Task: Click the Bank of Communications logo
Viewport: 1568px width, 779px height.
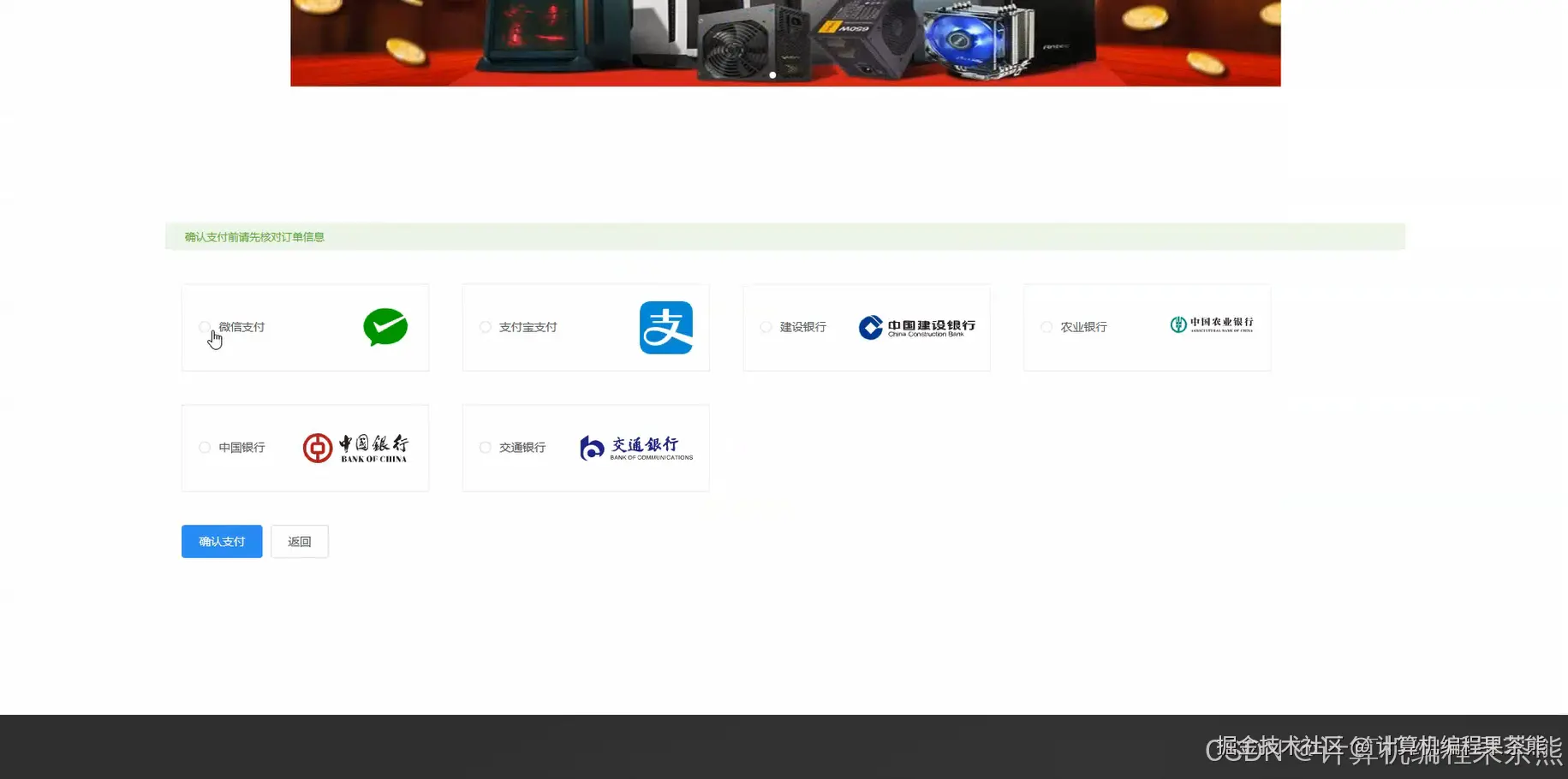Action: click(x=636, y=448)
